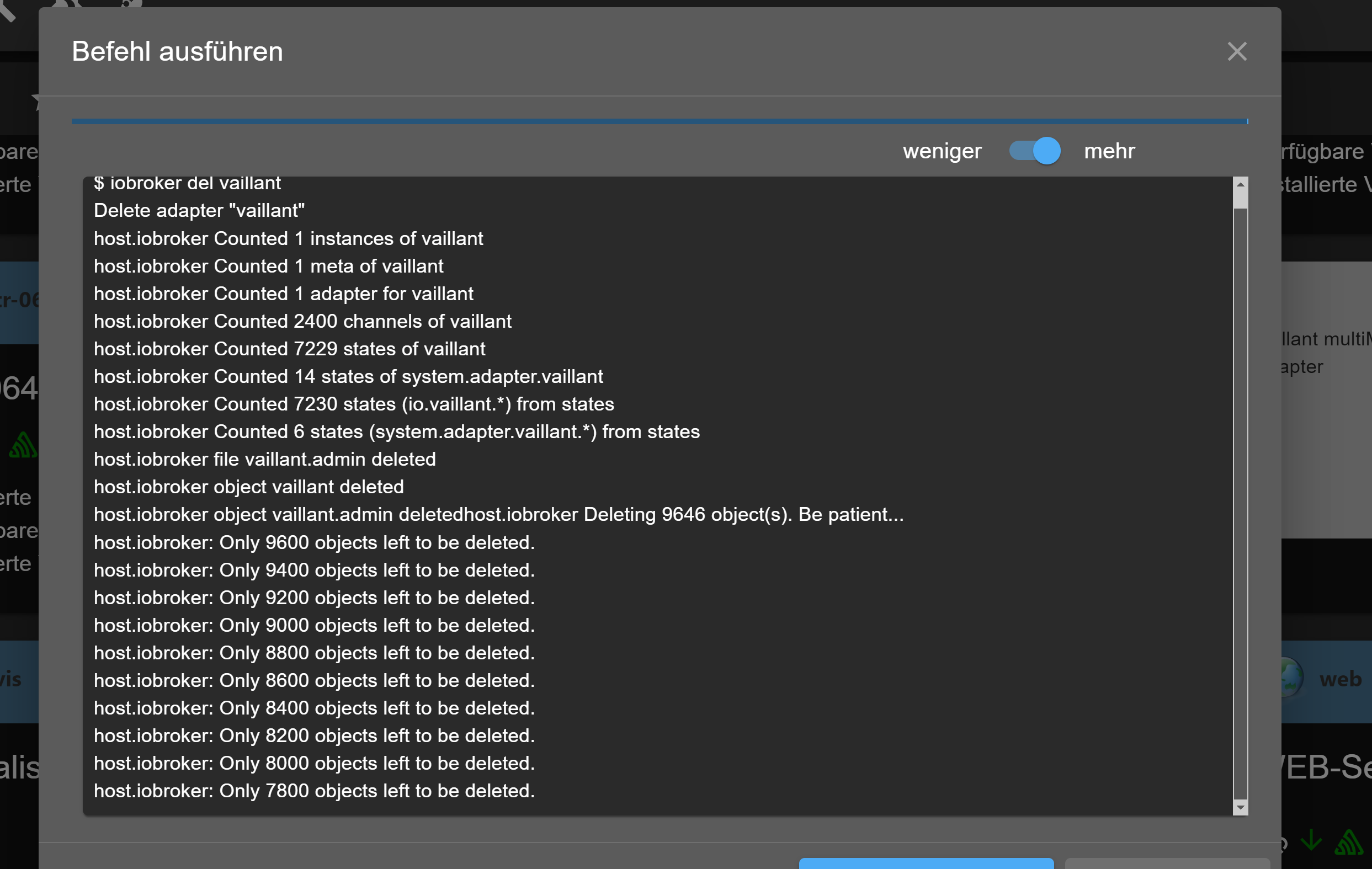1372x869 pixels.
Task: Click 'Only 9200 objects left' line
Action: pos(315,598)
